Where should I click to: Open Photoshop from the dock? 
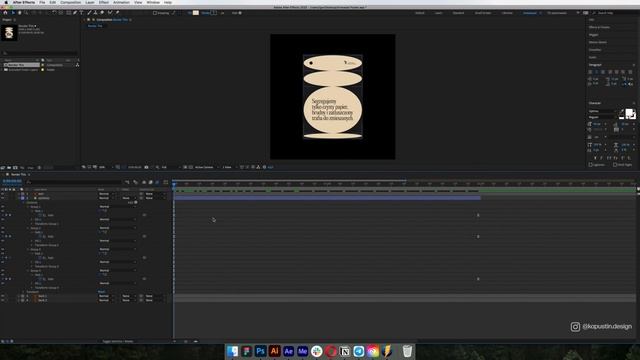260,351
